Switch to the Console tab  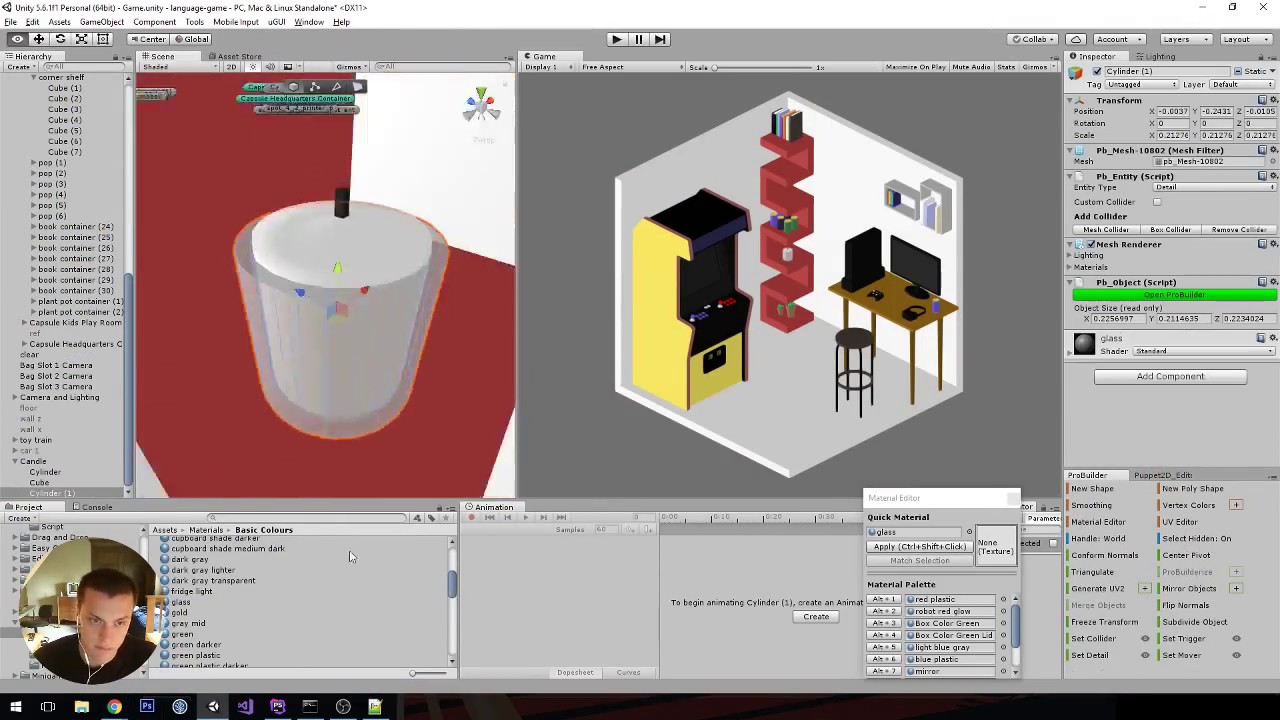91,507
